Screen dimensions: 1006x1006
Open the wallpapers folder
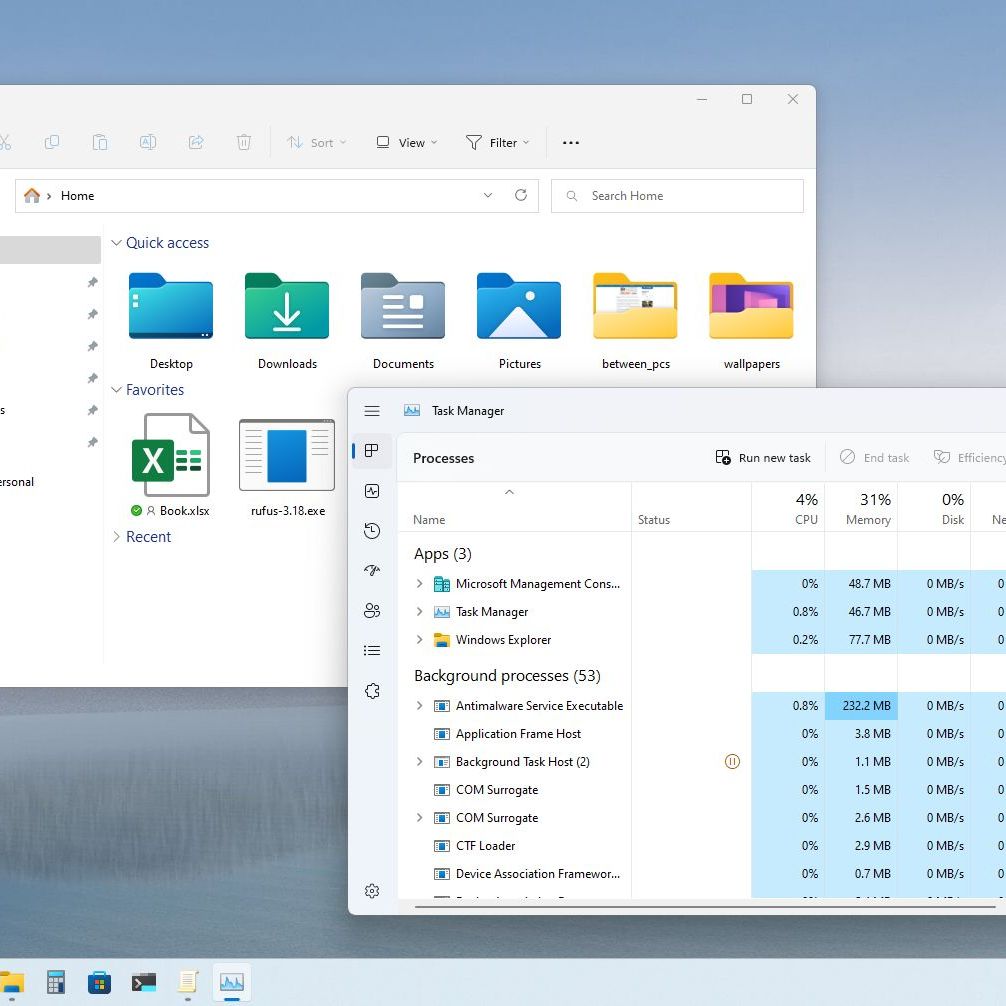pyautogui.click(x=751, y=321)
